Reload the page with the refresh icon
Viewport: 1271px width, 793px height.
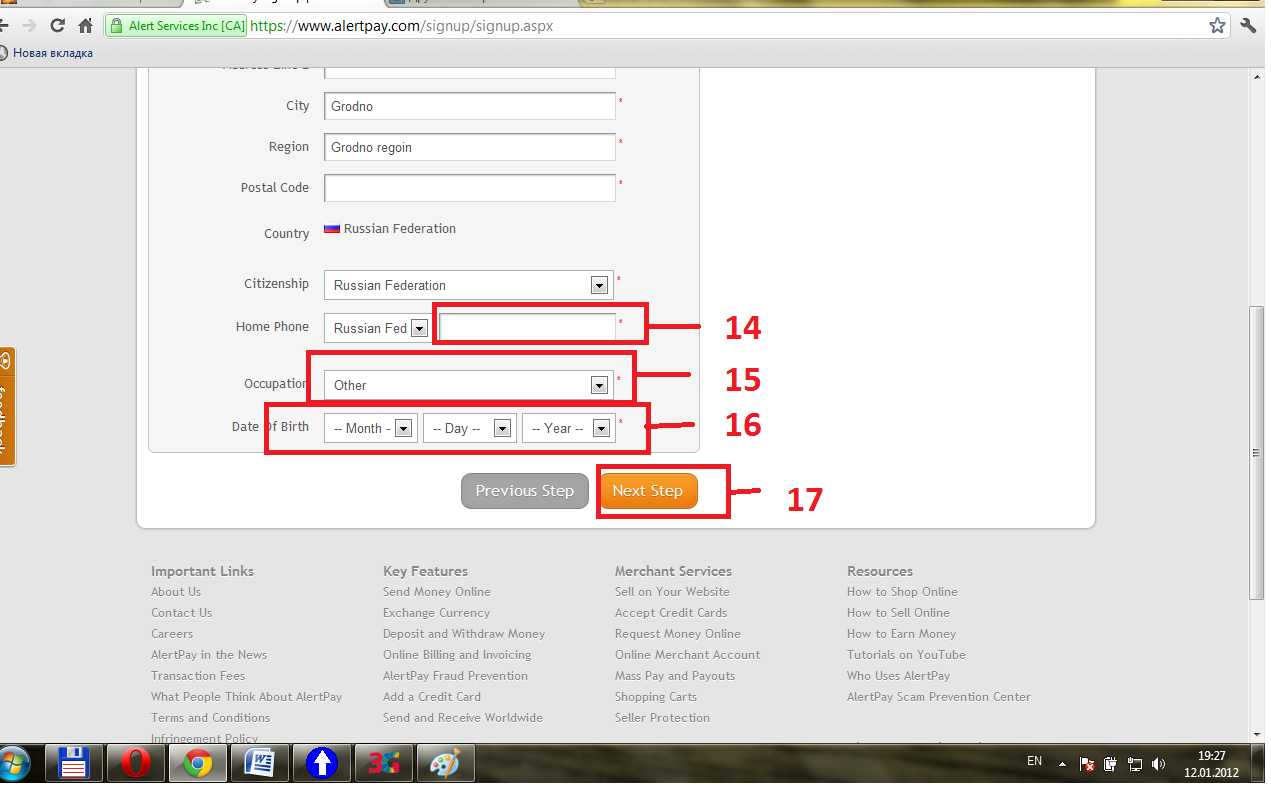pyautogui.click(x=57, y=26)
